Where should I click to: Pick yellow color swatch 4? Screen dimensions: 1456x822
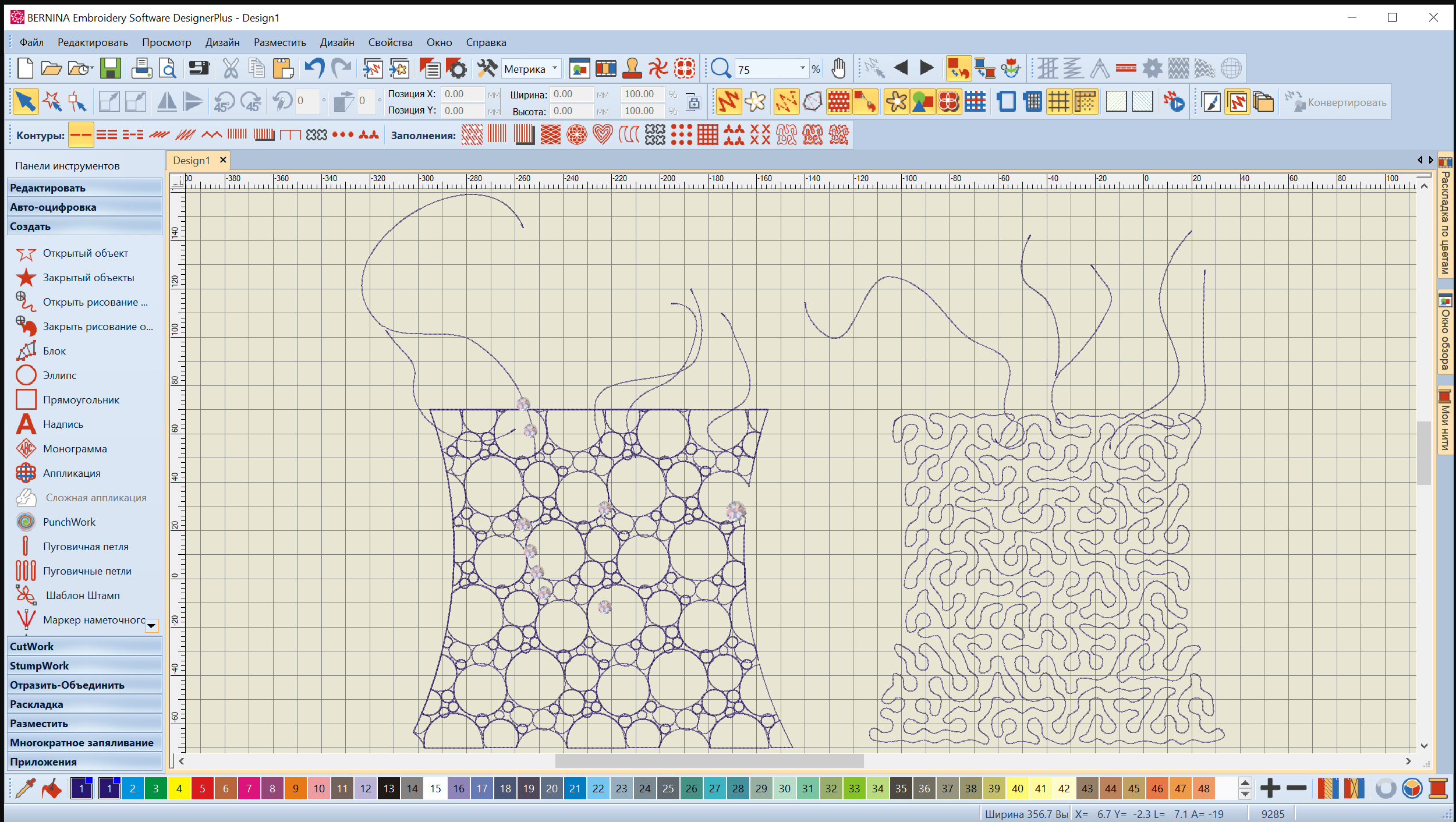click(x=179, y=789)
